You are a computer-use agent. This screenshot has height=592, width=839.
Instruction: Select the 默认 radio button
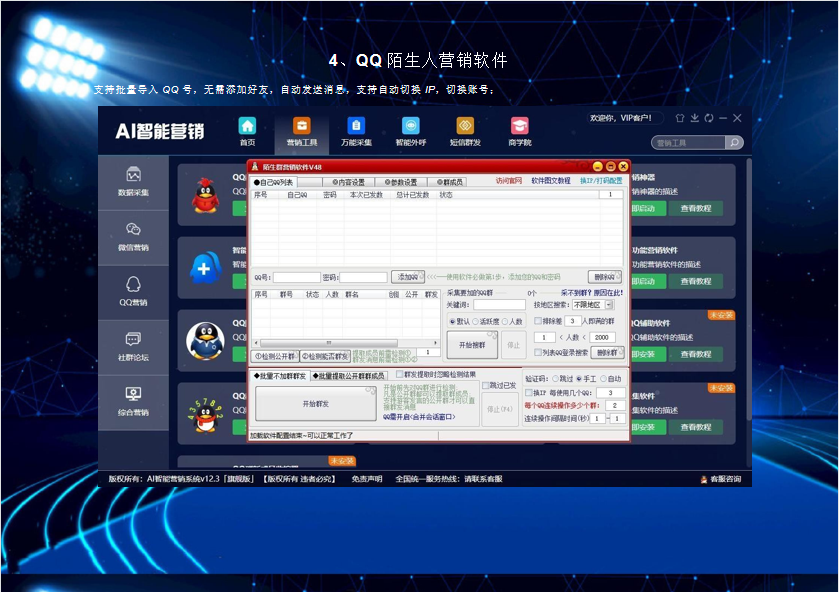click(x=453, y=321)
